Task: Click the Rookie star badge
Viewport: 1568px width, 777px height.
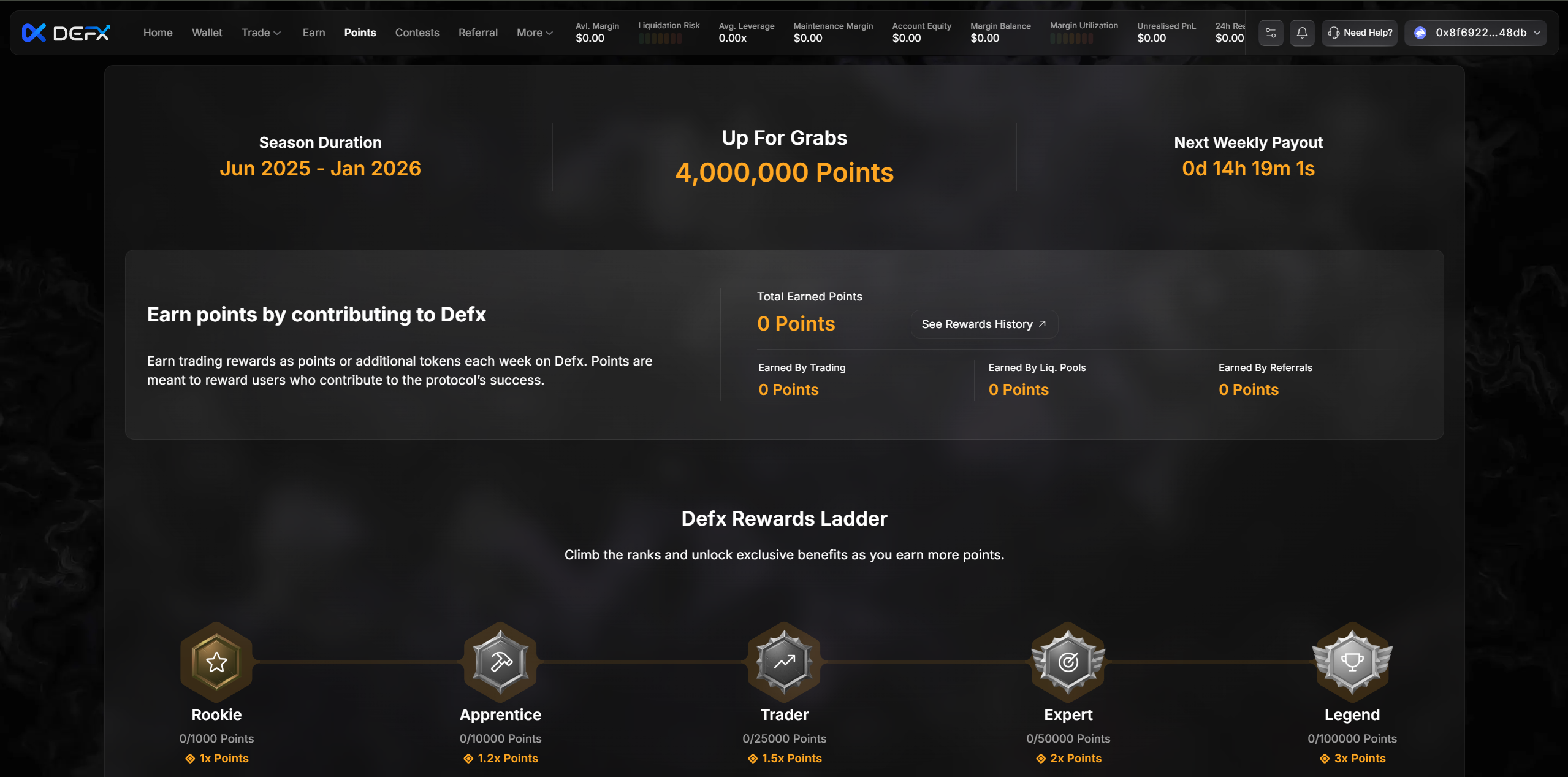Action: pyautogui.click(x=216, y=662)
